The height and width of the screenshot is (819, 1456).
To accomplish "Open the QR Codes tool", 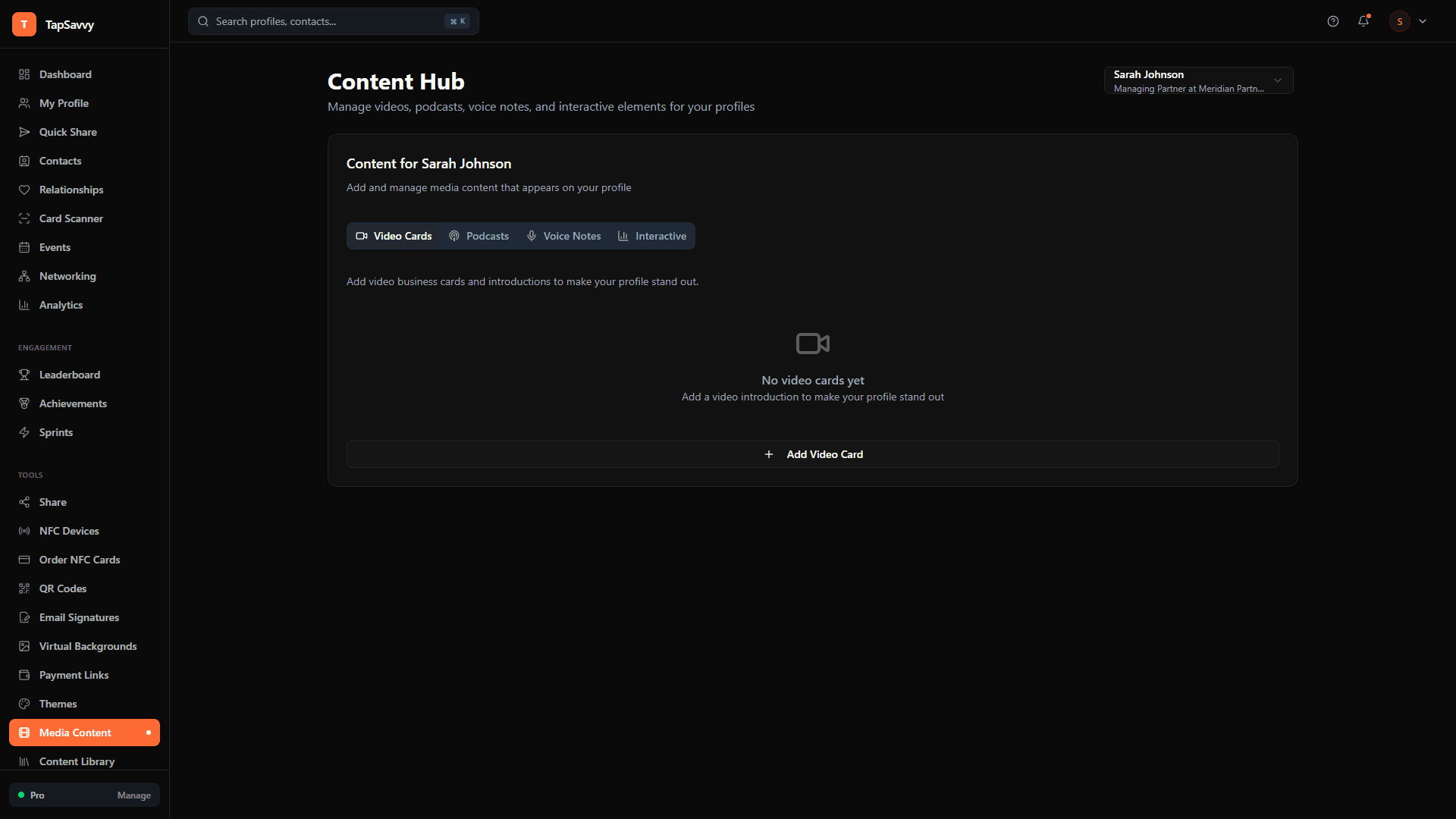I will pos(62,588).
